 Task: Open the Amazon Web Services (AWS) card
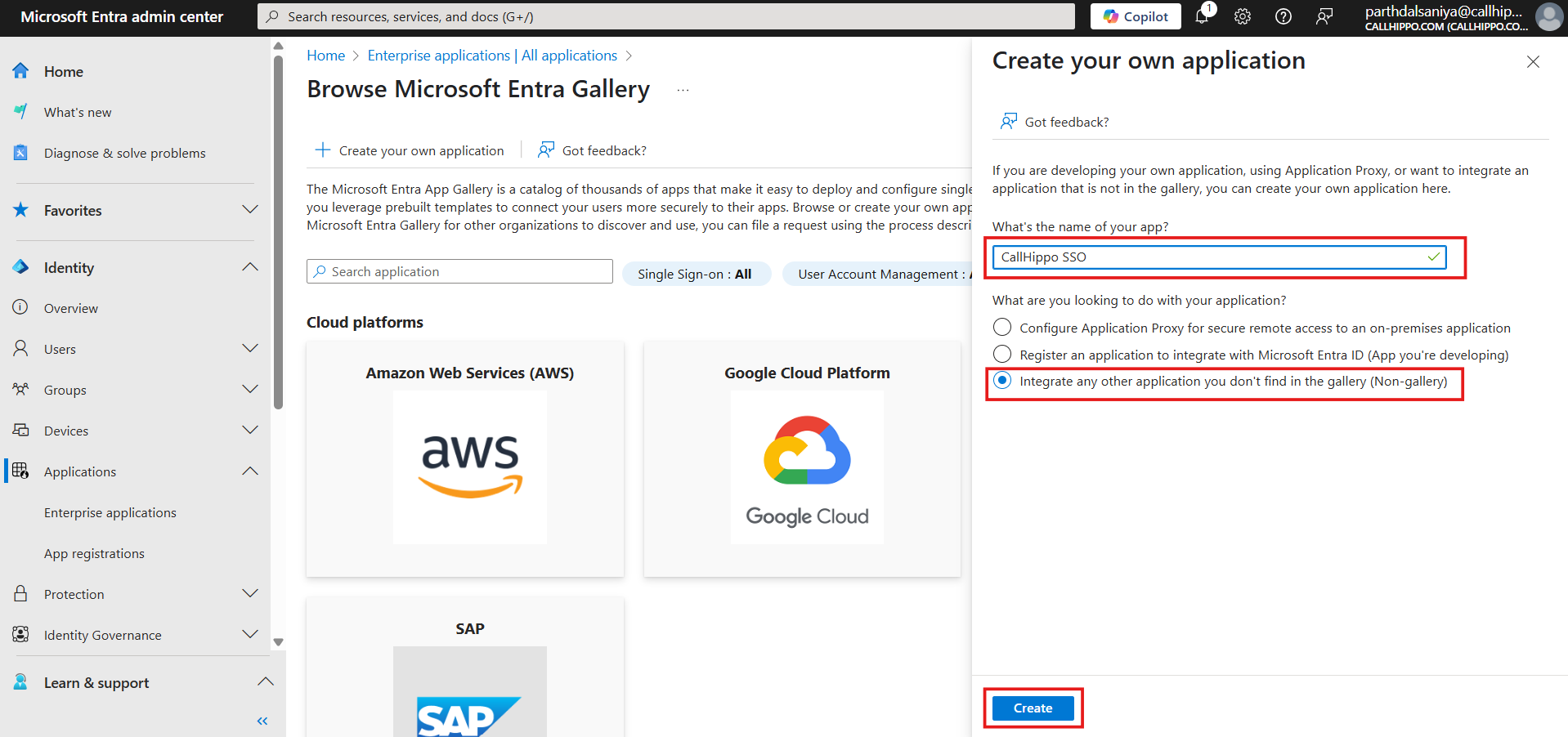point(465,459)
